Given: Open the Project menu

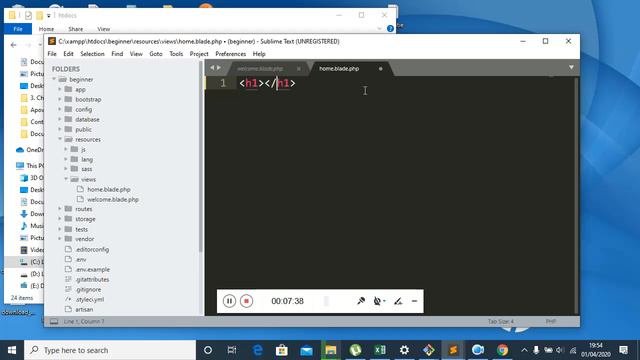Looking at the screenshot, I should coord(199,54).
